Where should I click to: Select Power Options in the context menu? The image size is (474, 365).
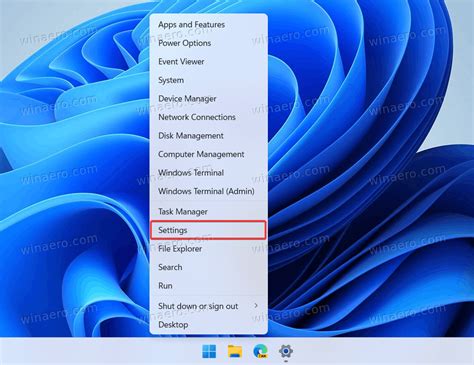point(208,43)
